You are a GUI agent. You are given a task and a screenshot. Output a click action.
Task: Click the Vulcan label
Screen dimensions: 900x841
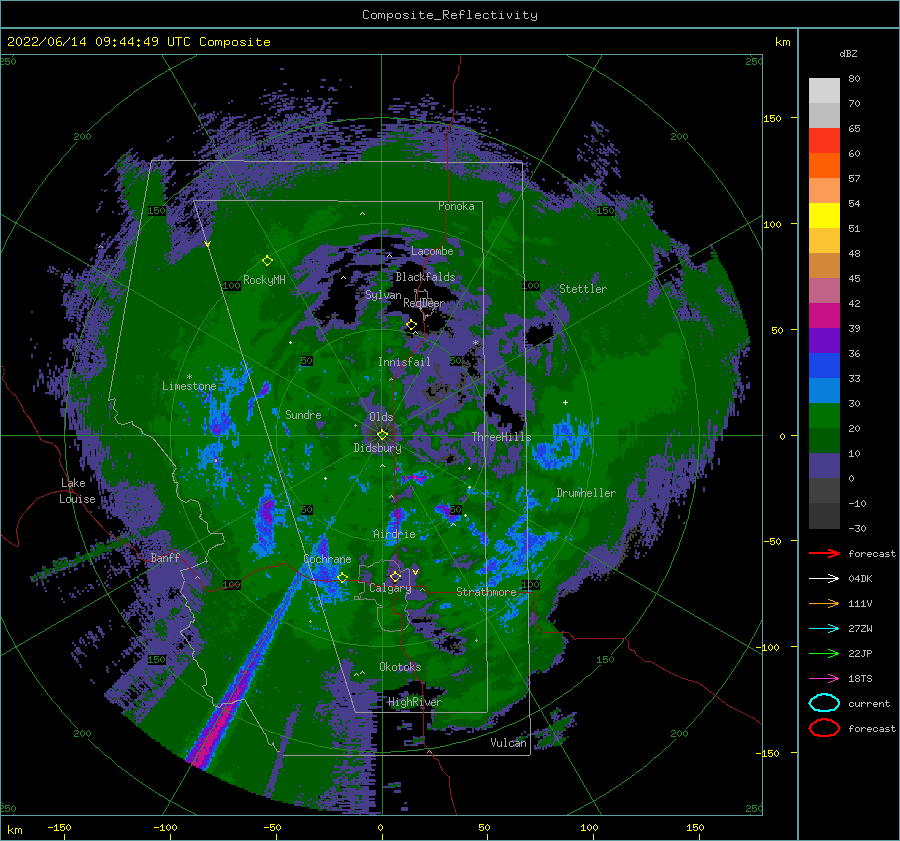(x=508, y=743)
